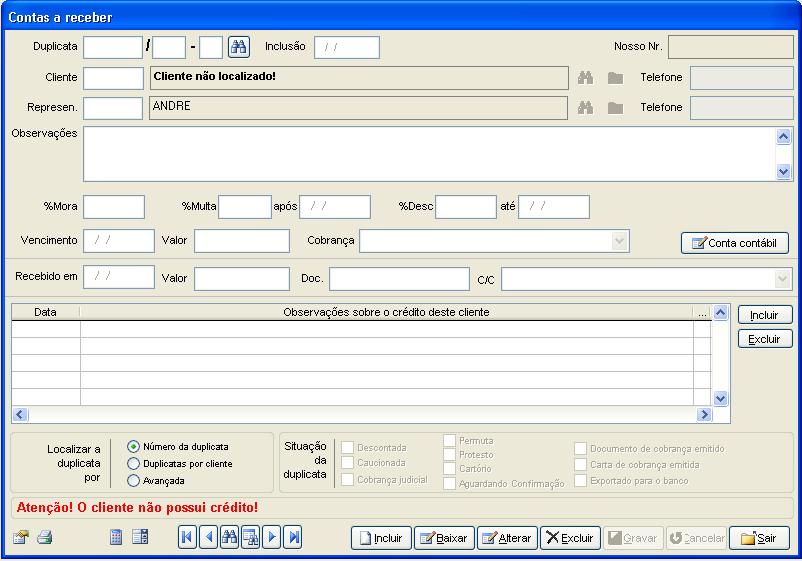The height and width of the screenshot is (561, 802).
Task: Click the Vencimento date field
Action: pos(119,241)
